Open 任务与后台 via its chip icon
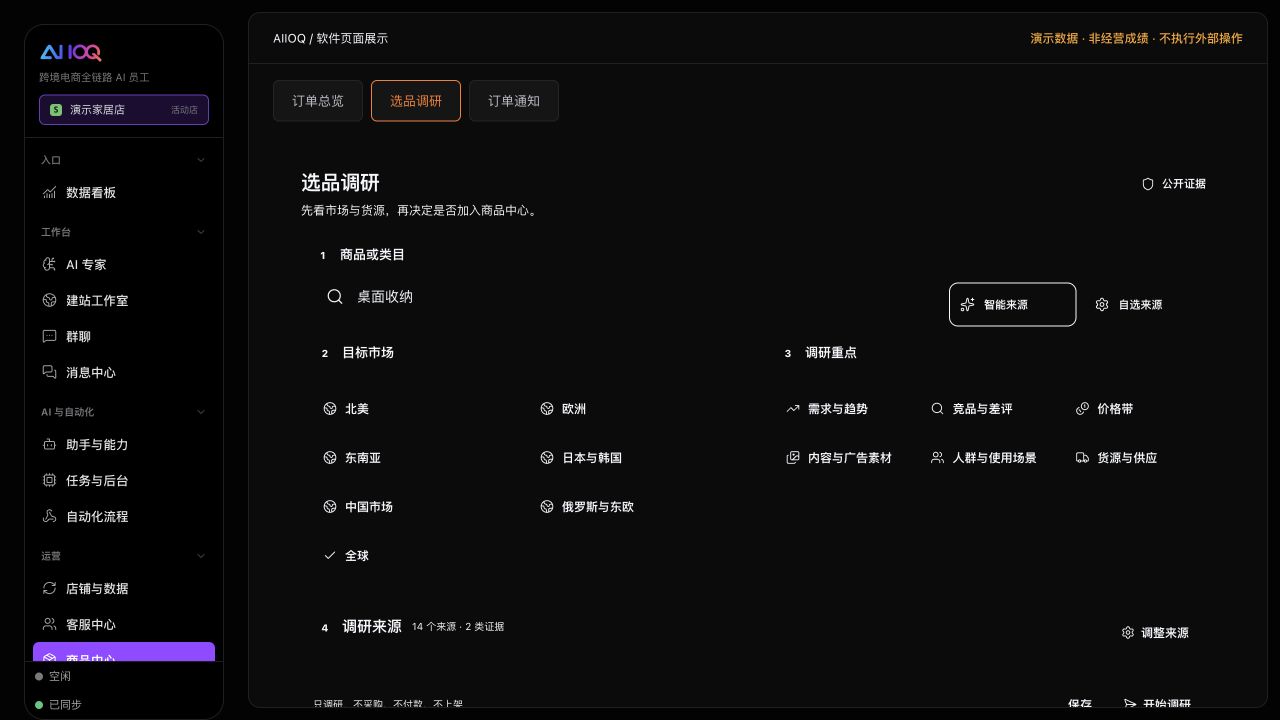The image size is (1280, 720). (49, 481)
